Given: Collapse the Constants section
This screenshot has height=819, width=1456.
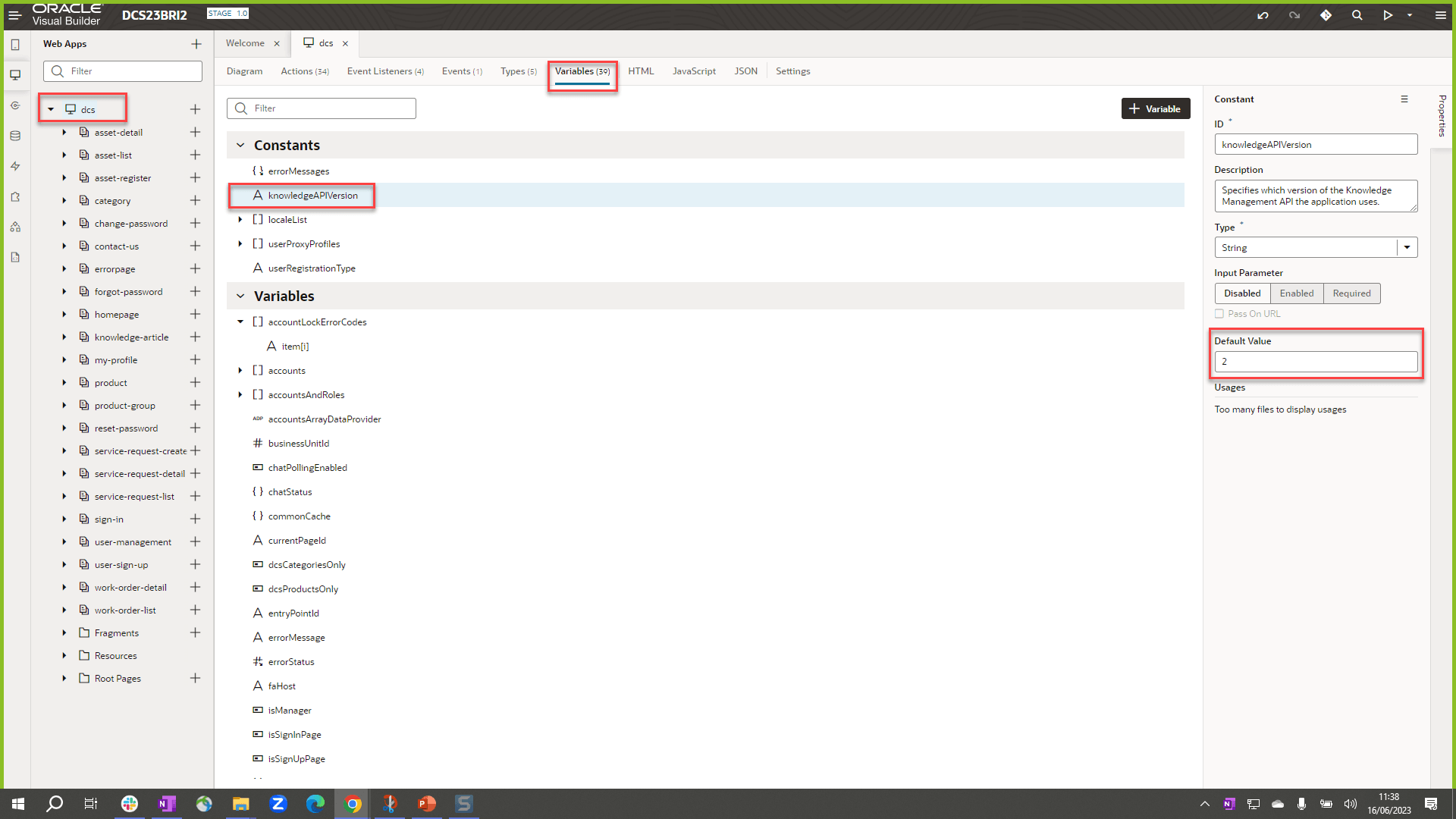Looking at the screenshot, I should [240, 145].
